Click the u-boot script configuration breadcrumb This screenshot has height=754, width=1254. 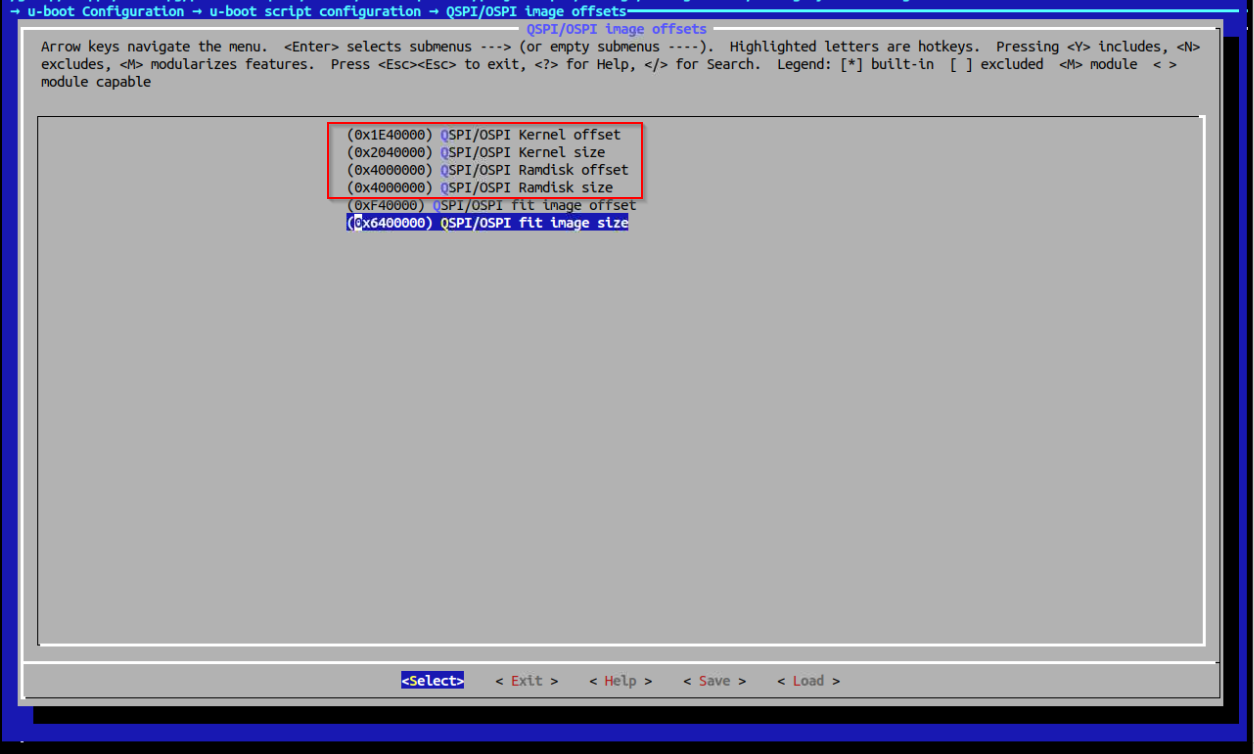pyautogui.click(x=315, y=11)
